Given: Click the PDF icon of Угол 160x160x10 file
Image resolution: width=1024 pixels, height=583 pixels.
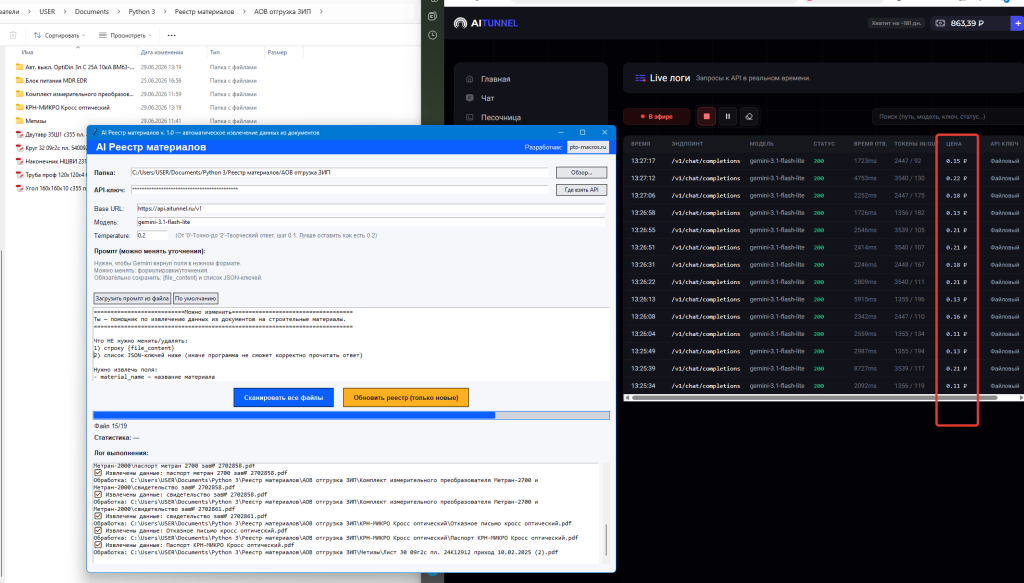Looking at the screenshot, I should (20, 188).
